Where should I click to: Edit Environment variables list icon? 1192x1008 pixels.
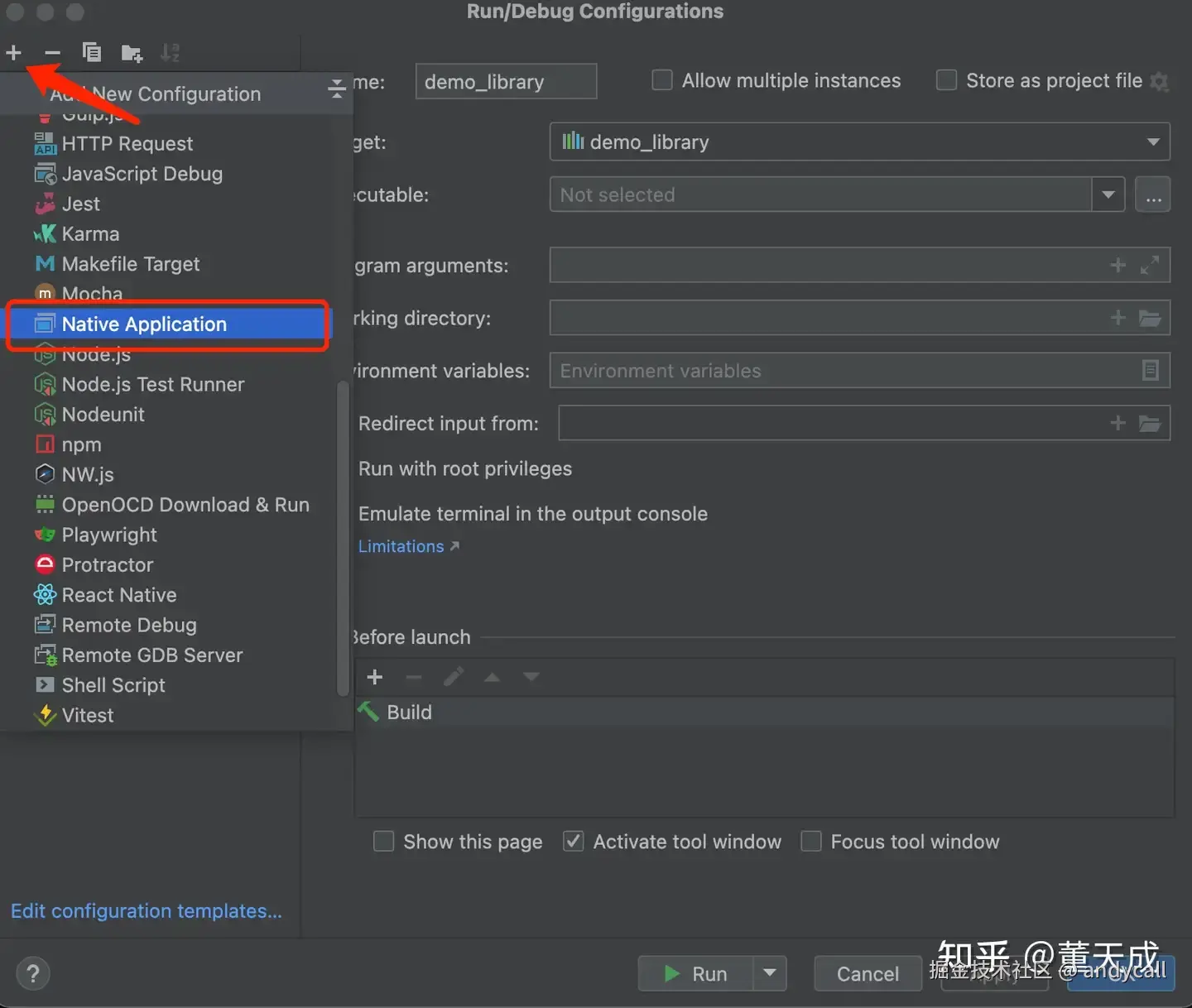(x=1150, y=371)
